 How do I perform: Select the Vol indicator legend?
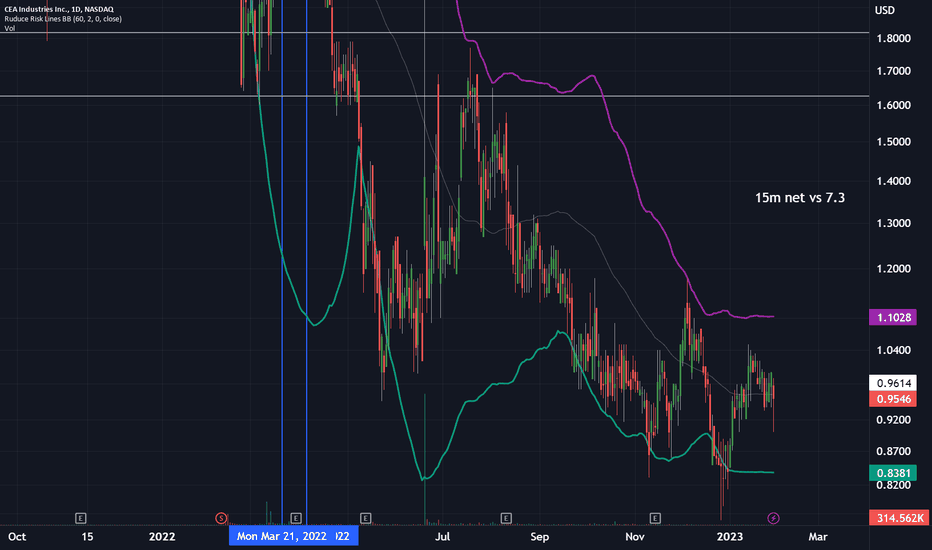10,29
